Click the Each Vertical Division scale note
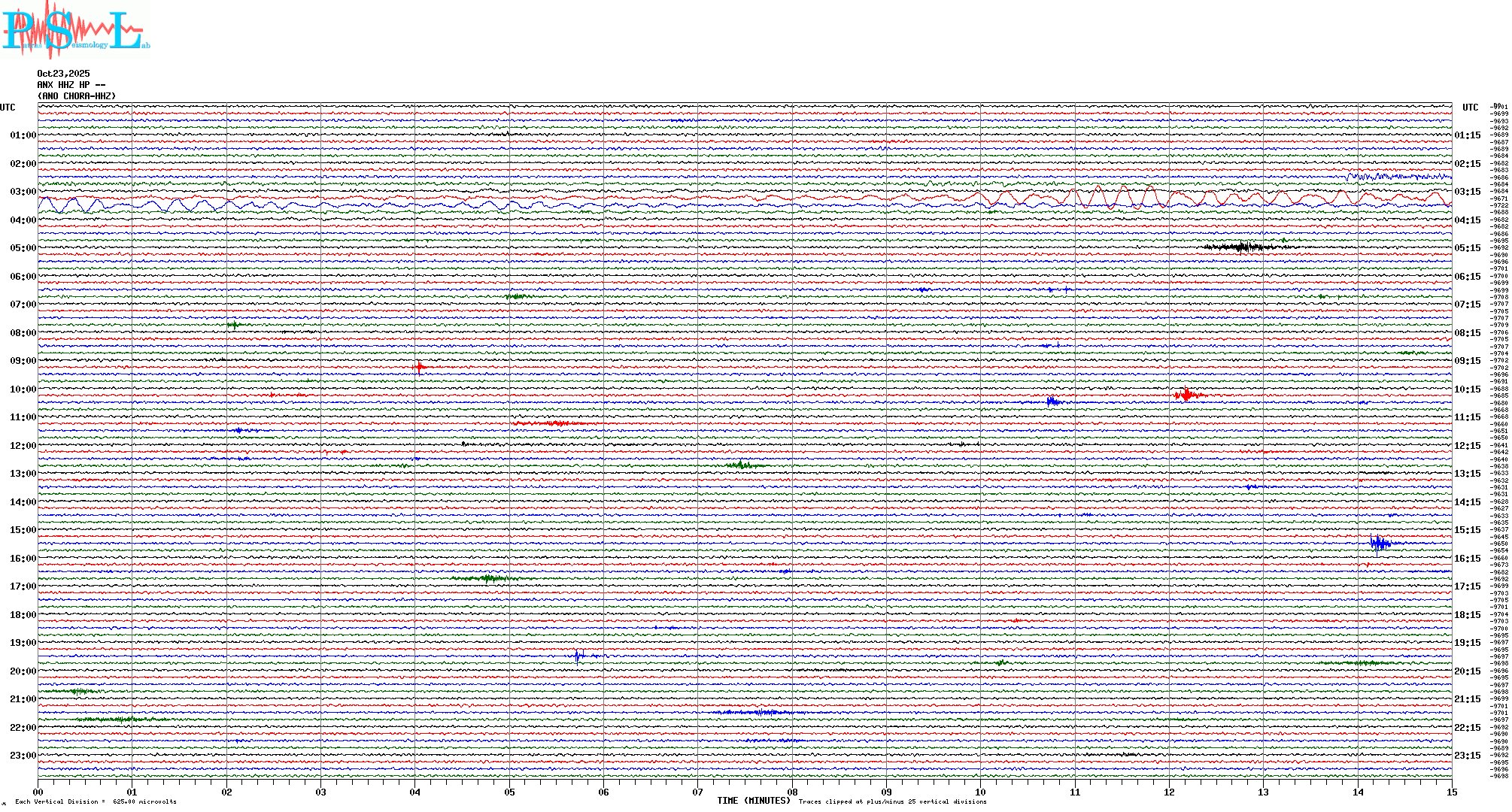Screen dimensions: 1512x812 (x=95, y=801)
